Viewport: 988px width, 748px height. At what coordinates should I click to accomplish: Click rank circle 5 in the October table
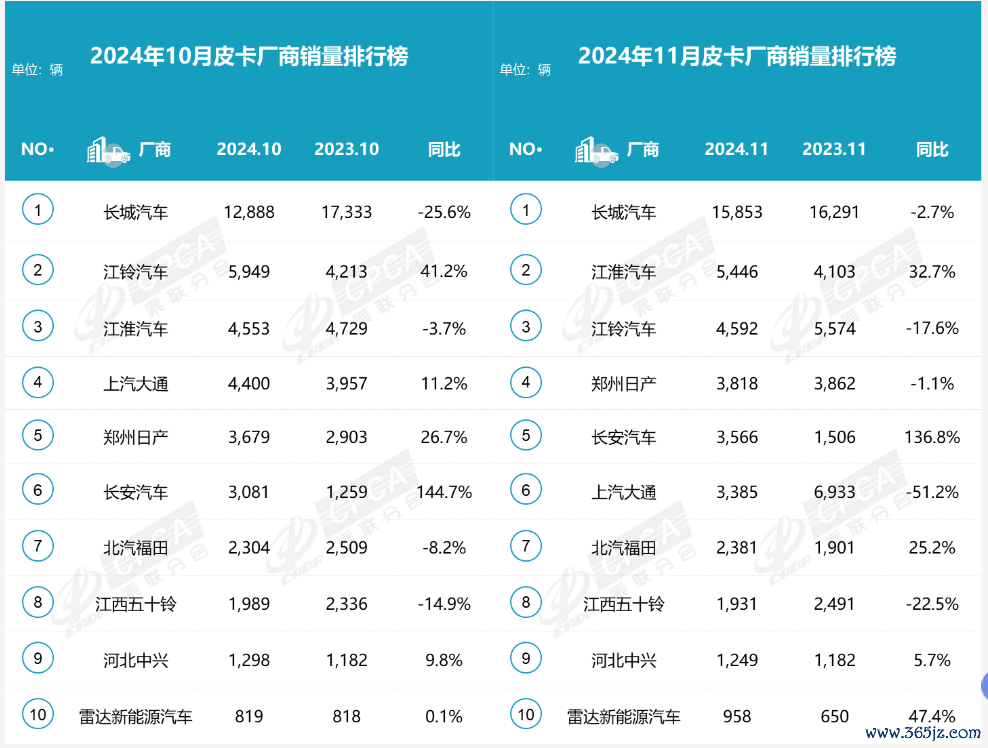click(x=38, y=435)
